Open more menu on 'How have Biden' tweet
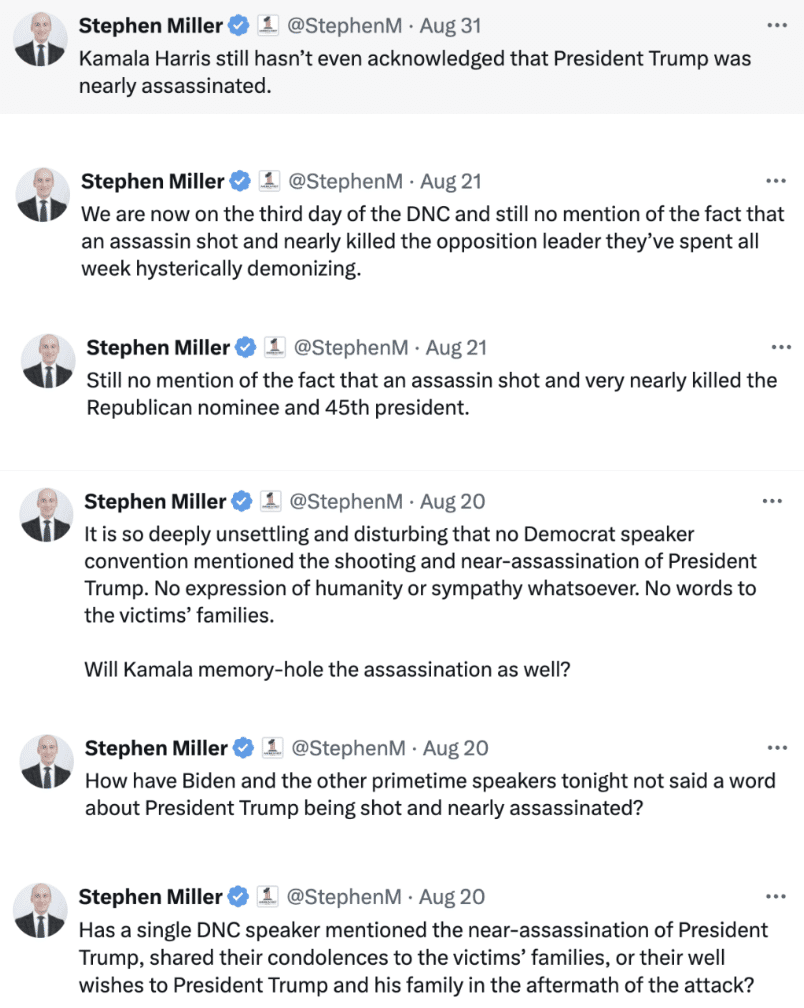 (776, 748)
